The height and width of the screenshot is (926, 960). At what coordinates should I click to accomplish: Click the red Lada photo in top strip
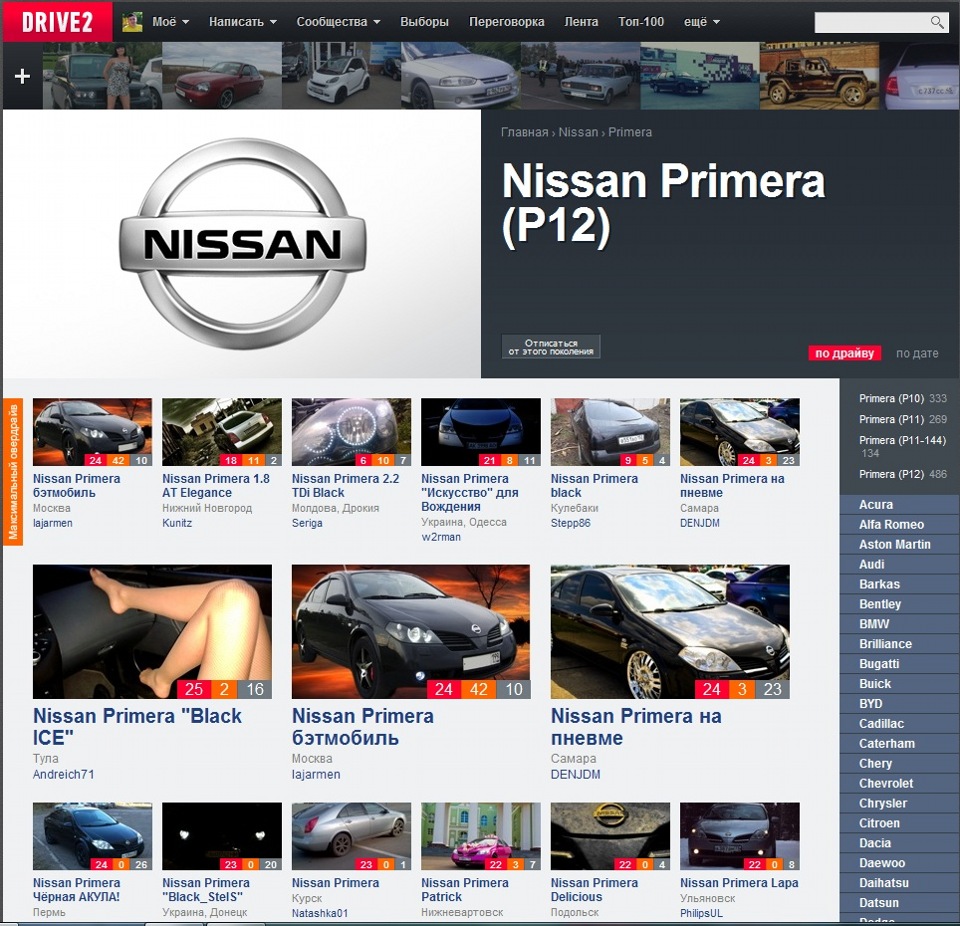222,76
